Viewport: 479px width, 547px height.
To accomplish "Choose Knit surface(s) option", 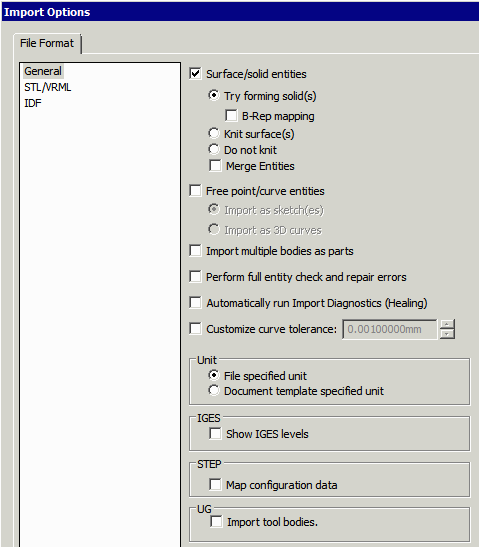I will coord(214,133).
